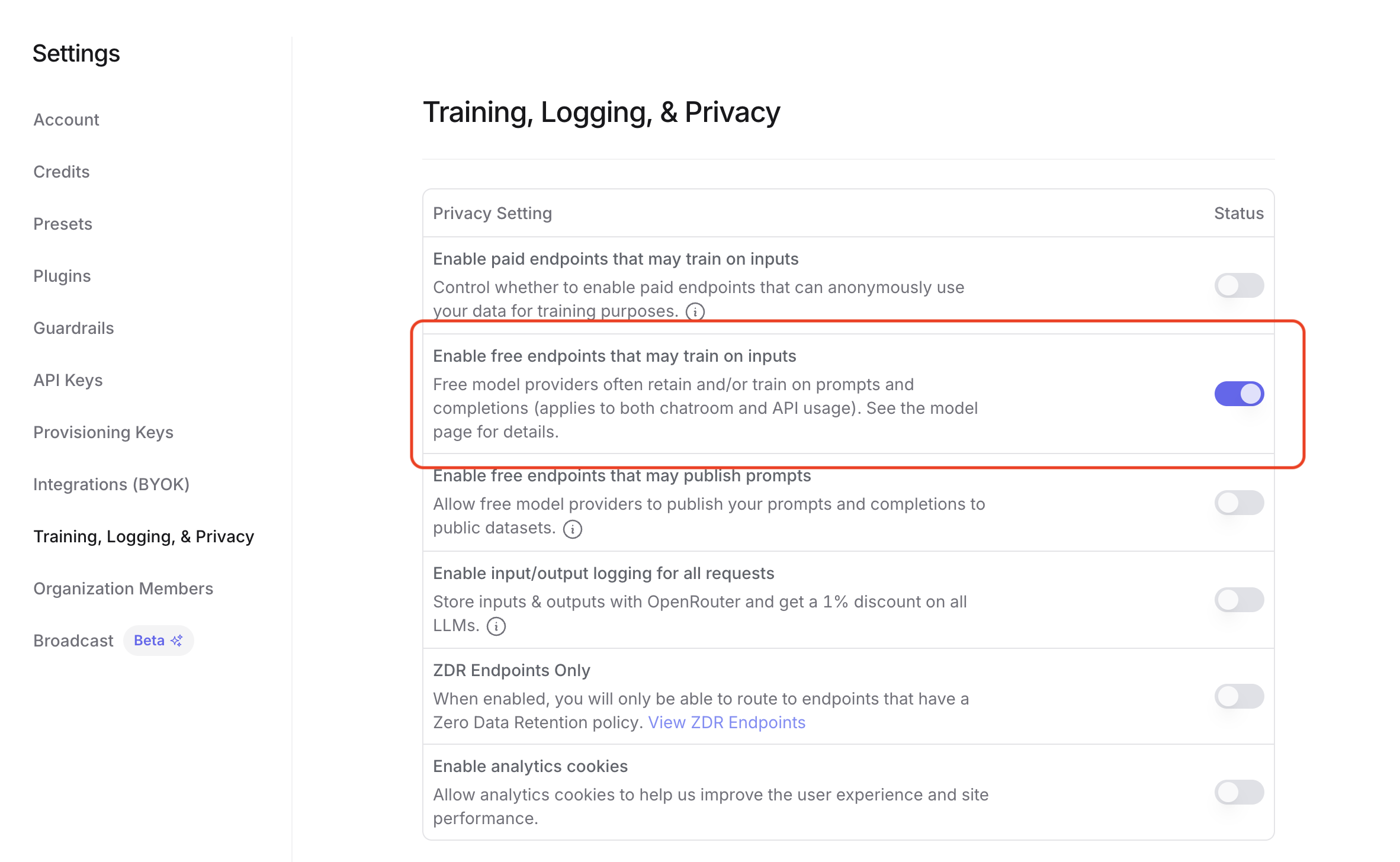Open Provisioning Keys section
This screenshot has width=1400, height=862.
[104, 432]
